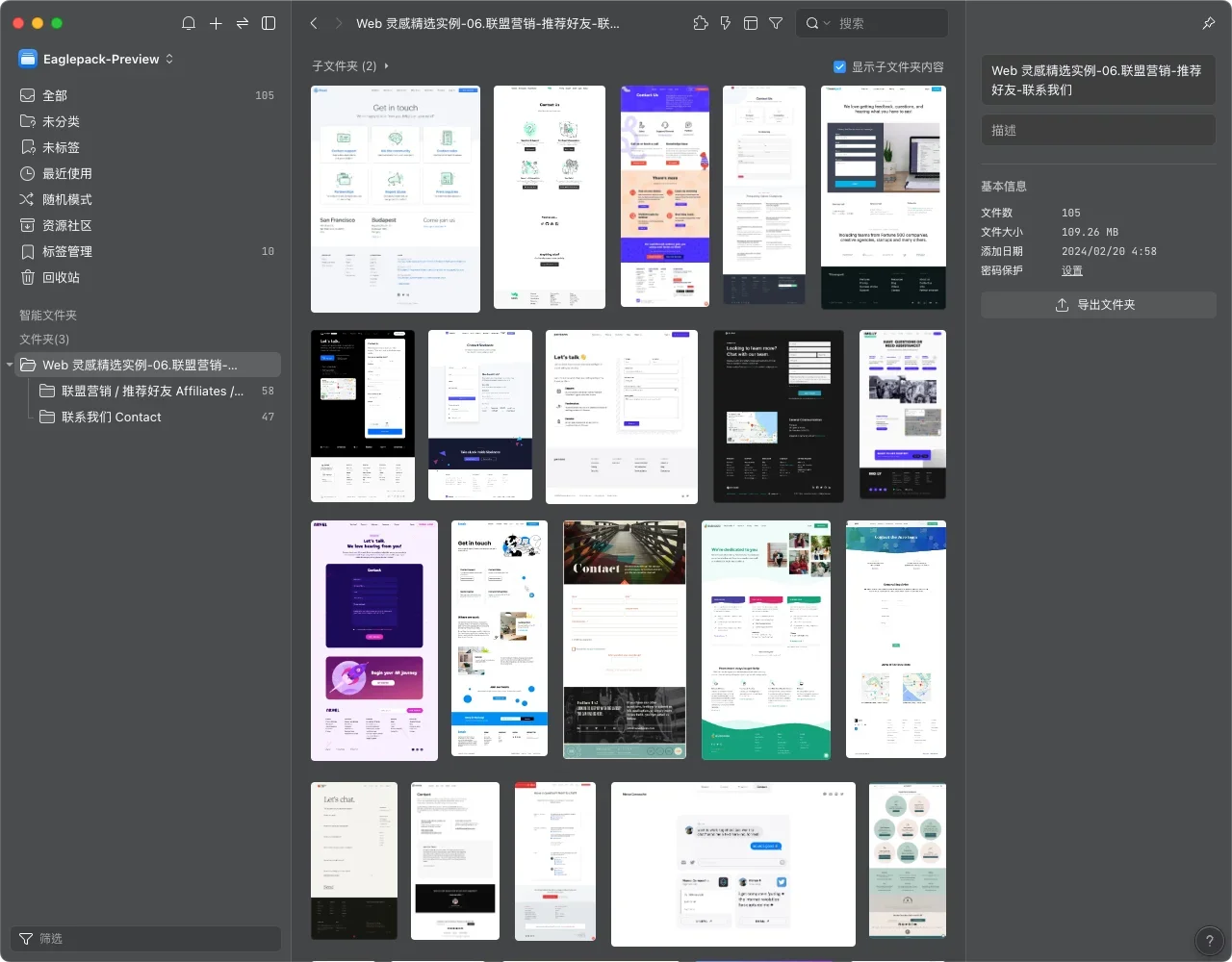
Task: Select 随机模式 in the sidebar
Action: coord(67,199)
